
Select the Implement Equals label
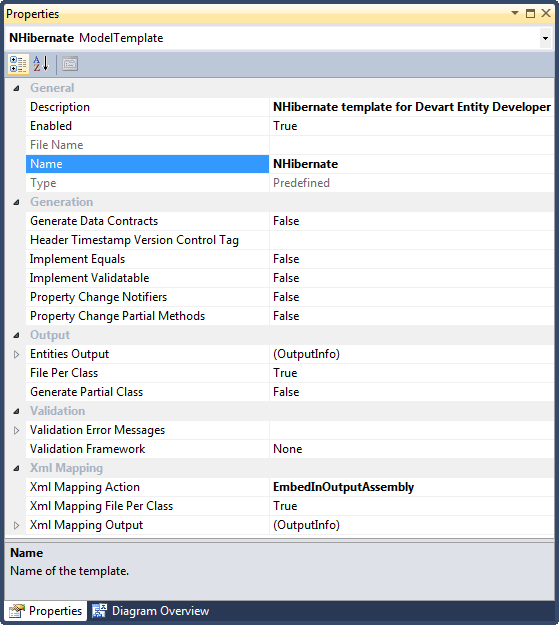[77, 259]
